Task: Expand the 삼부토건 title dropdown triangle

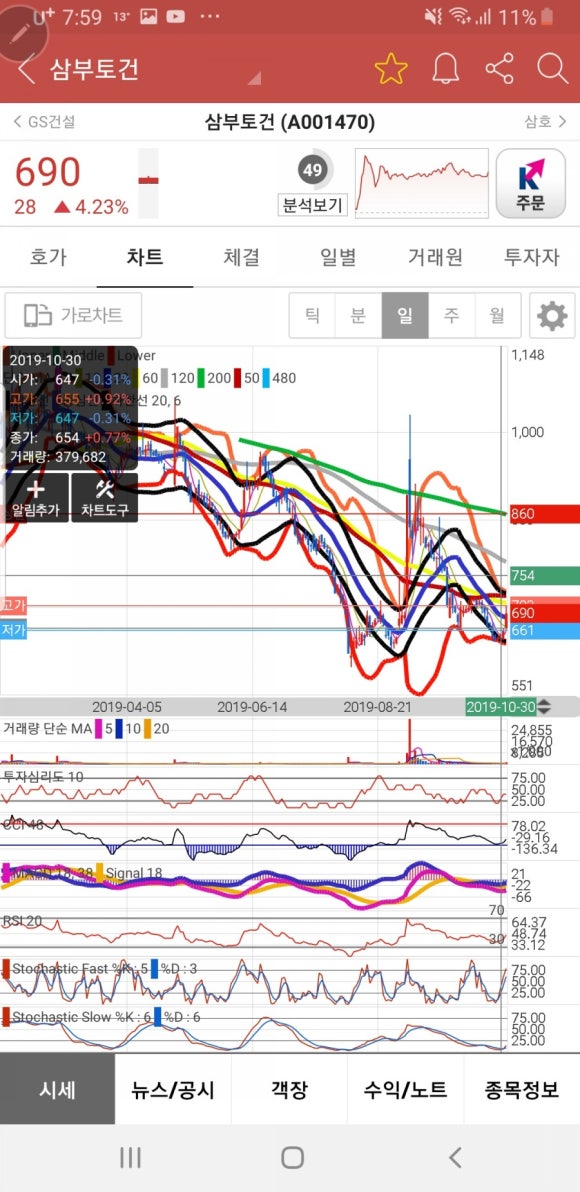Action: pos(255,77)
